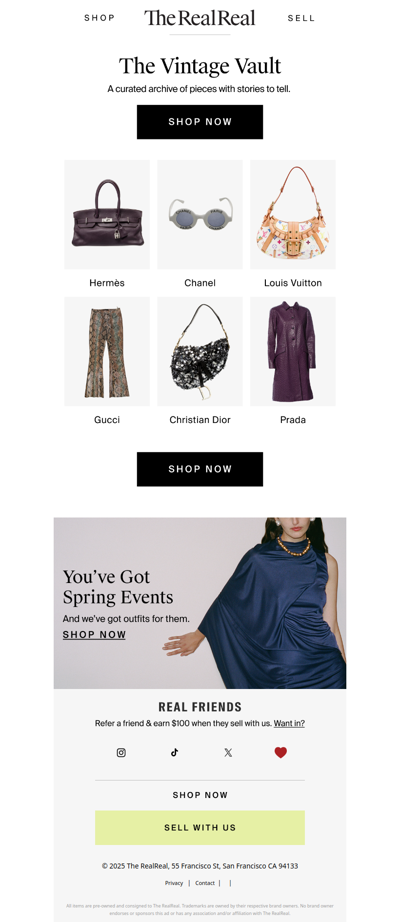
Task: Click The RealReal logo
Action: coord(200,18)
